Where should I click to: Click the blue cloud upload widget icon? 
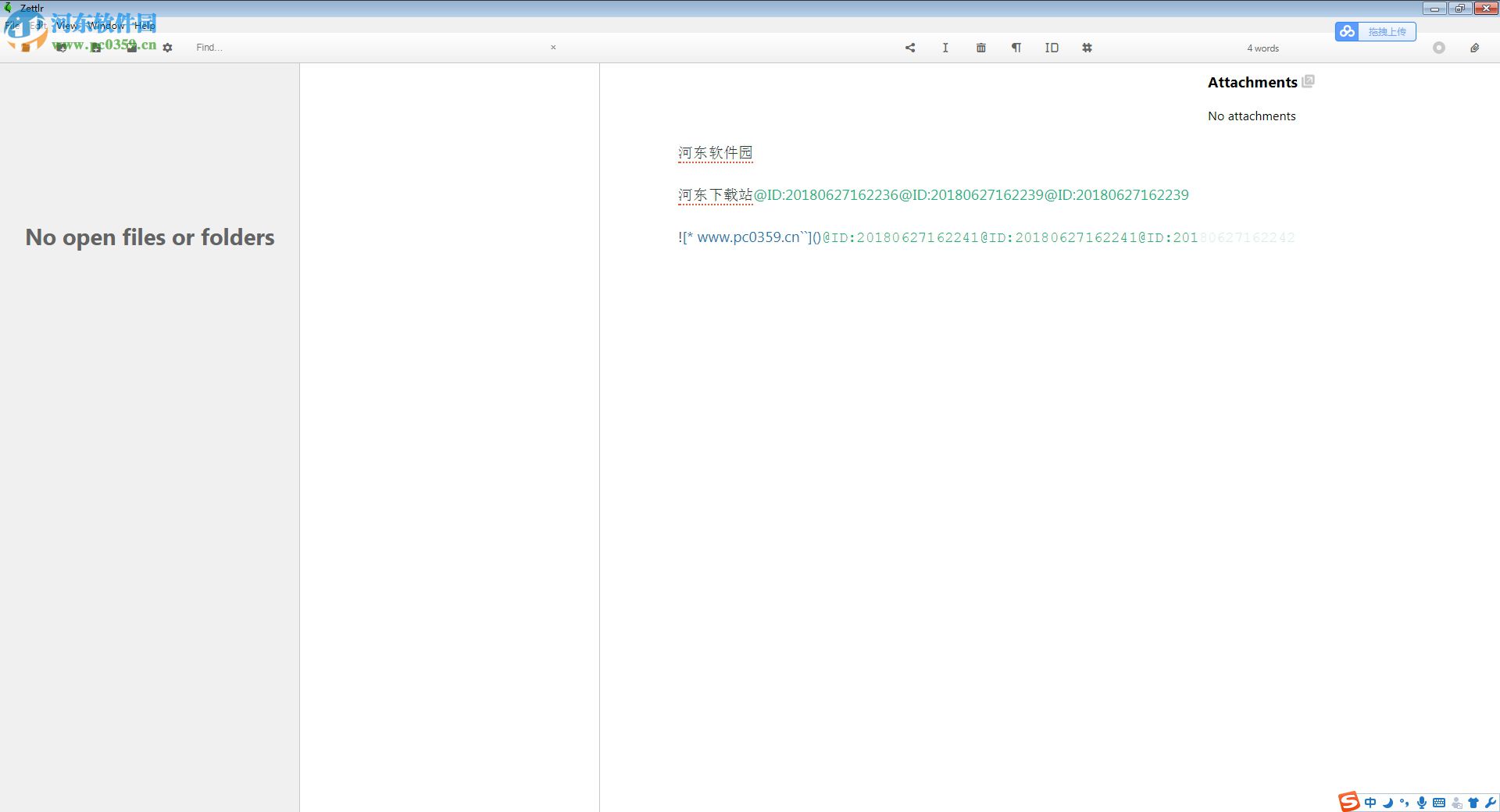point(1347,31)
